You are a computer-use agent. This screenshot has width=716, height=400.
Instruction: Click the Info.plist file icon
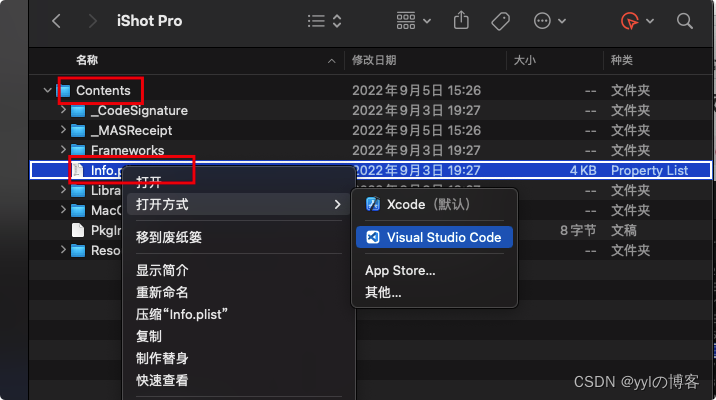[x=78, y=170]
